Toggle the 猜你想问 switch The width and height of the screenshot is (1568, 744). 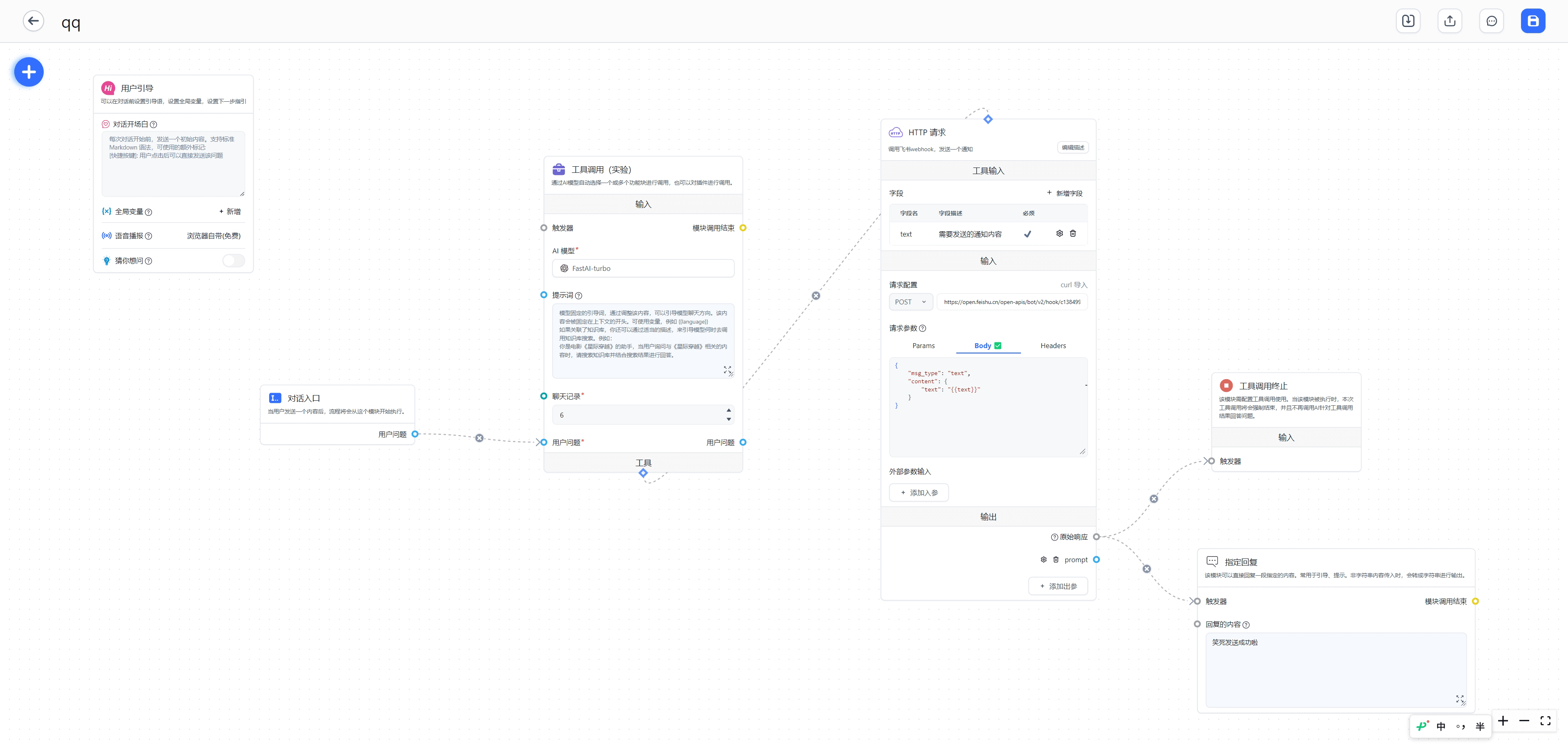pyautogui.click(x=233, y=261)
